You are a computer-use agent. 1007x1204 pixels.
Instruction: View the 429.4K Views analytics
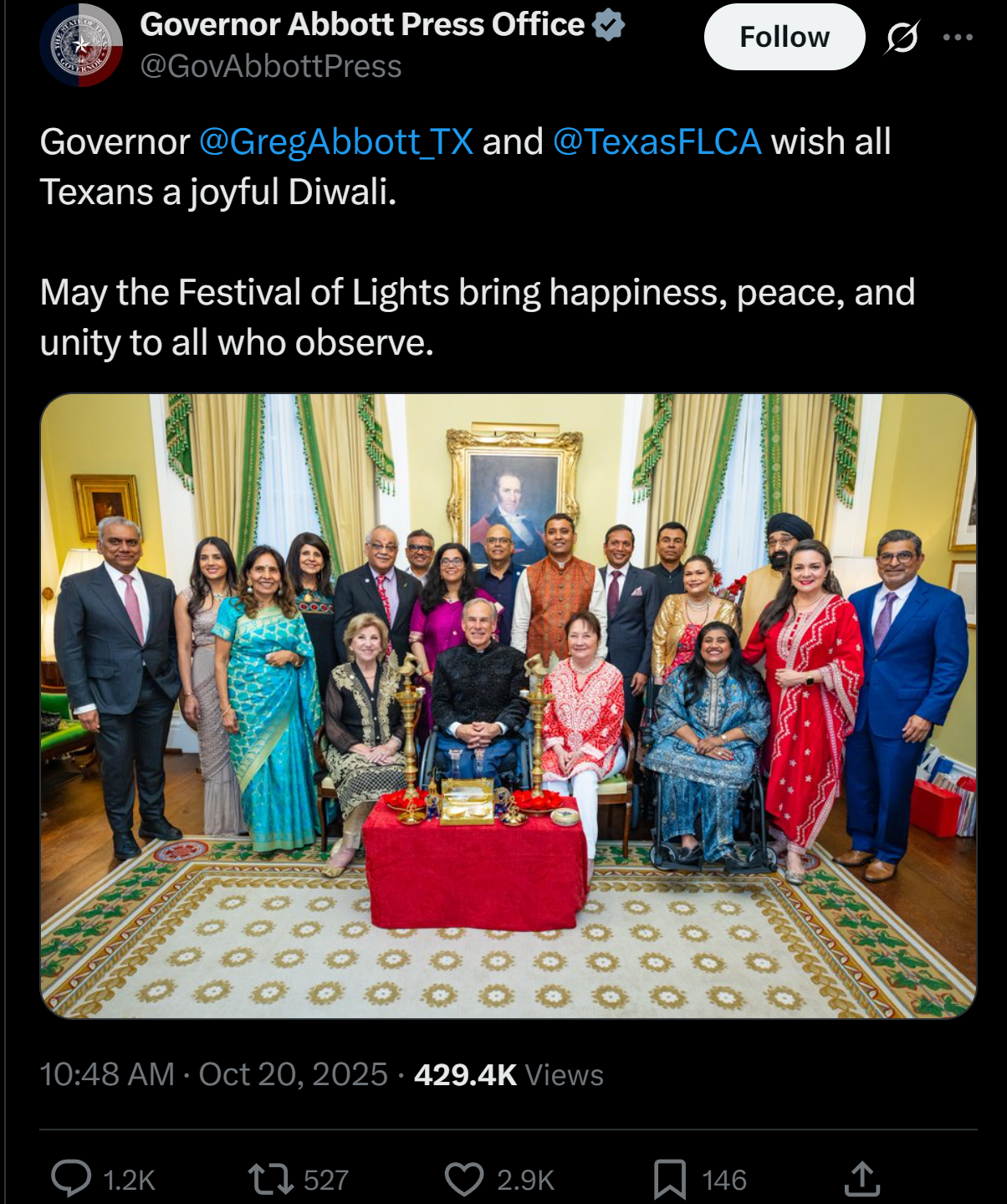point(509,1074)
